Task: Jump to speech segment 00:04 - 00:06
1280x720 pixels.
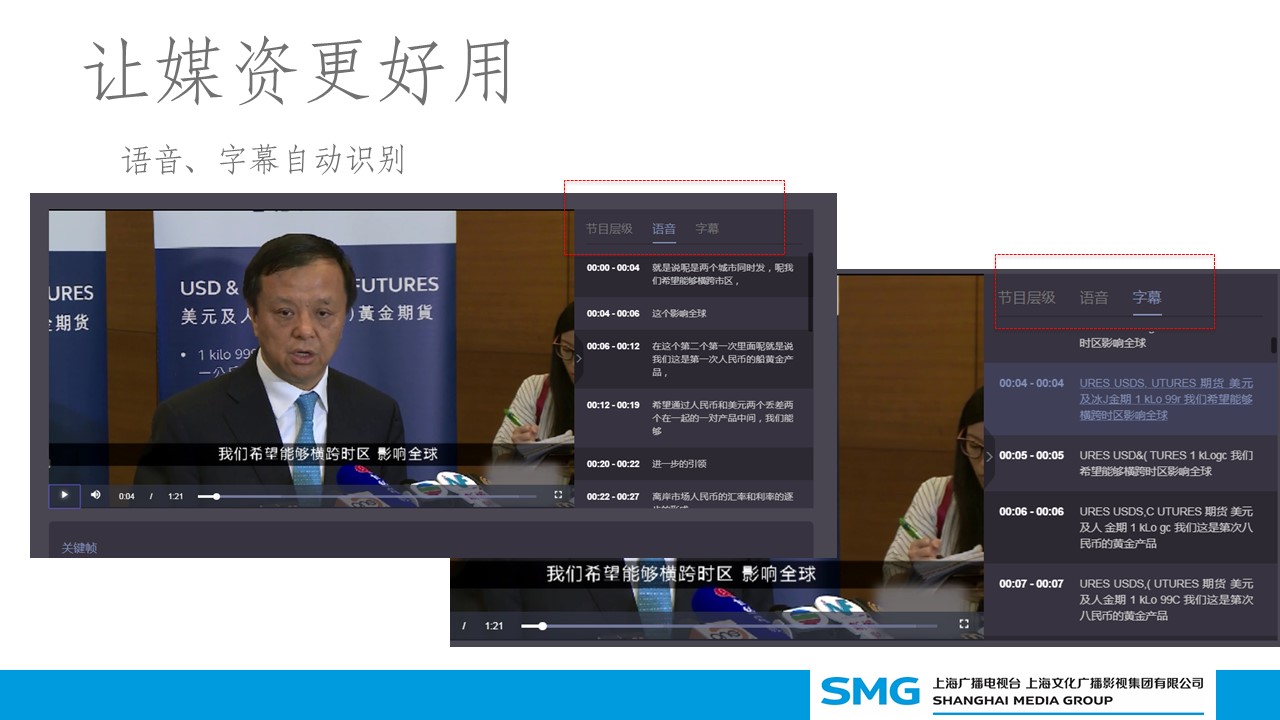Action: pos(613,314)
